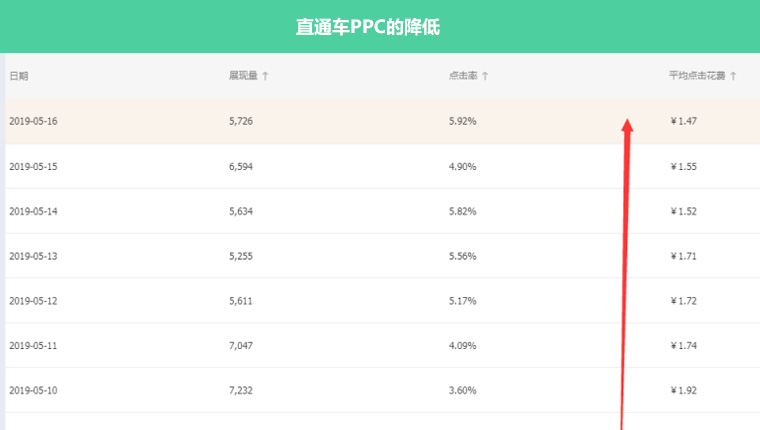760x430 pixels.
Task: Click the sort arrow next to 展现量
Action: pyautogui.click(x=265, y=76)
